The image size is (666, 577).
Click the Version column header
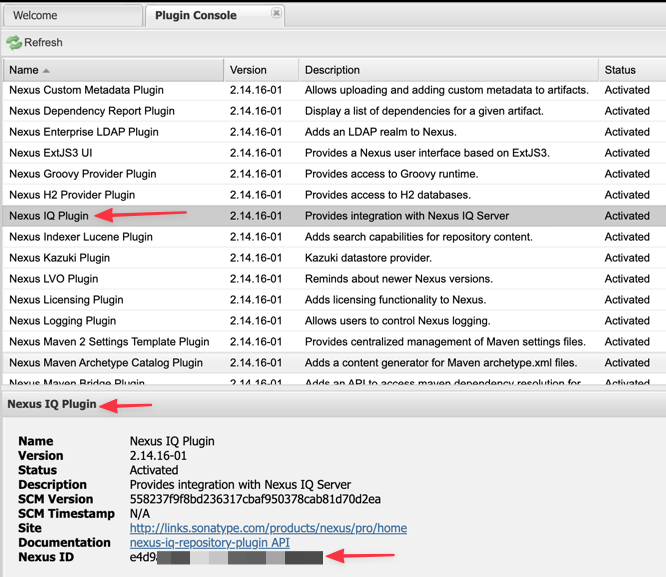pos(248,70)
